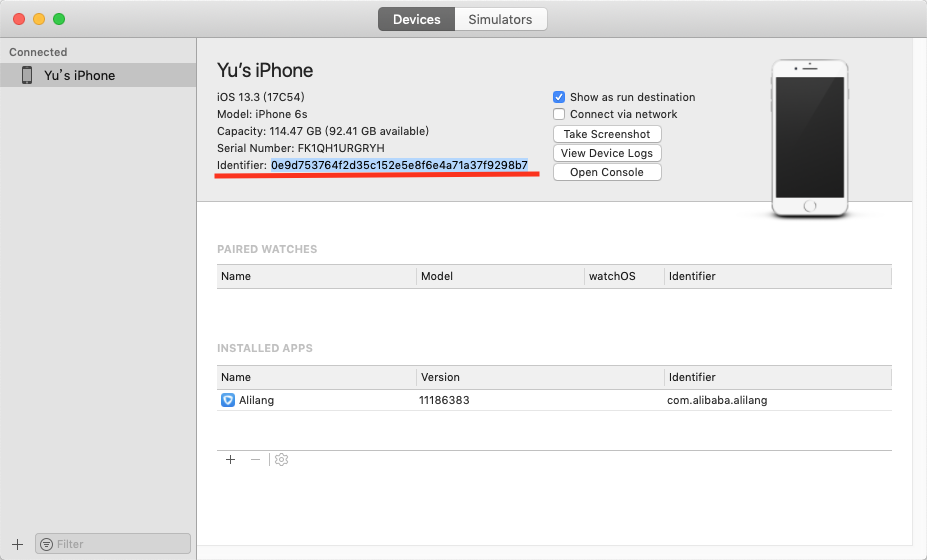Image resolution: width=927 pixels, height=560 pixels.
Task: Click the Model: iPhone 6s text
Action: coord(262,114)
